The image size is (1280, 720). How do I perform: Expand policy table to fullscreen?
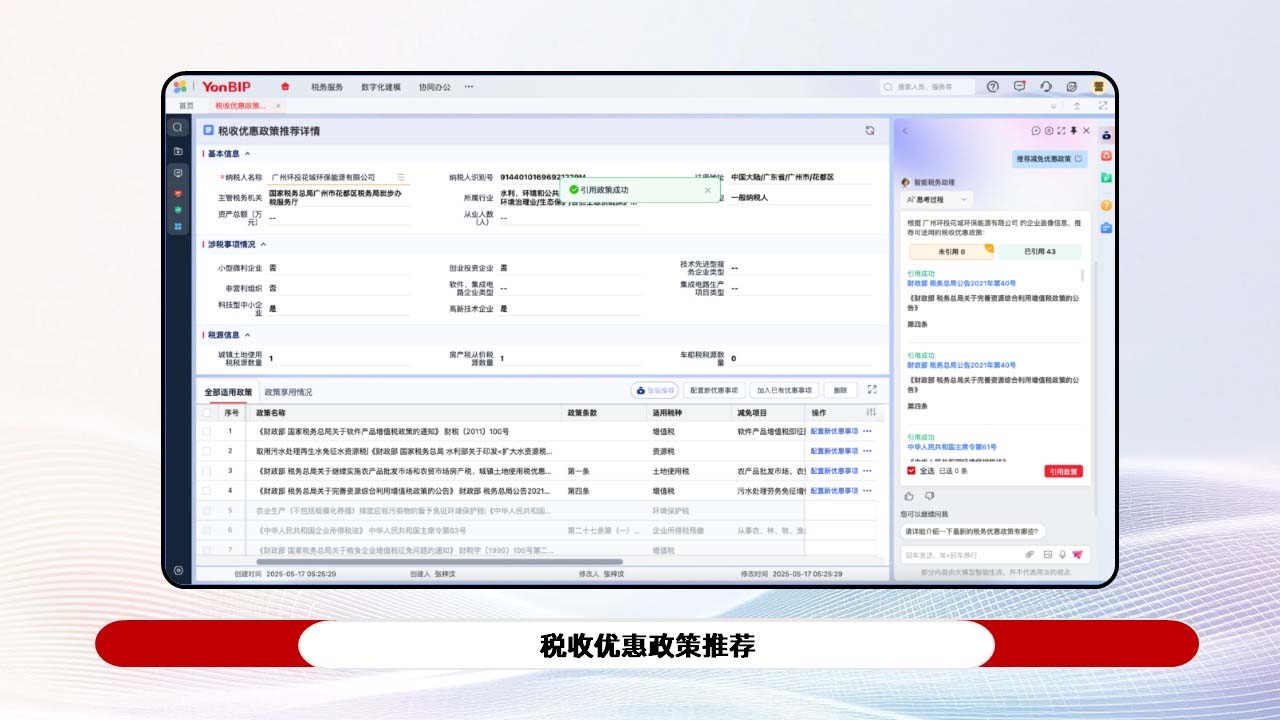(872, 390)
